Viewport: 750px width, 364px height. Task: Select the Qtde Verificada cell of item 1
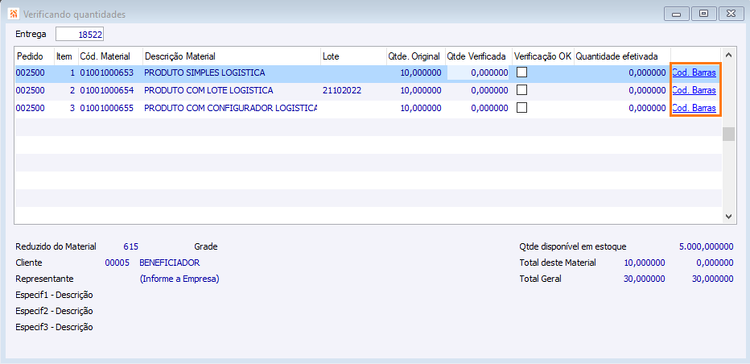479,73
